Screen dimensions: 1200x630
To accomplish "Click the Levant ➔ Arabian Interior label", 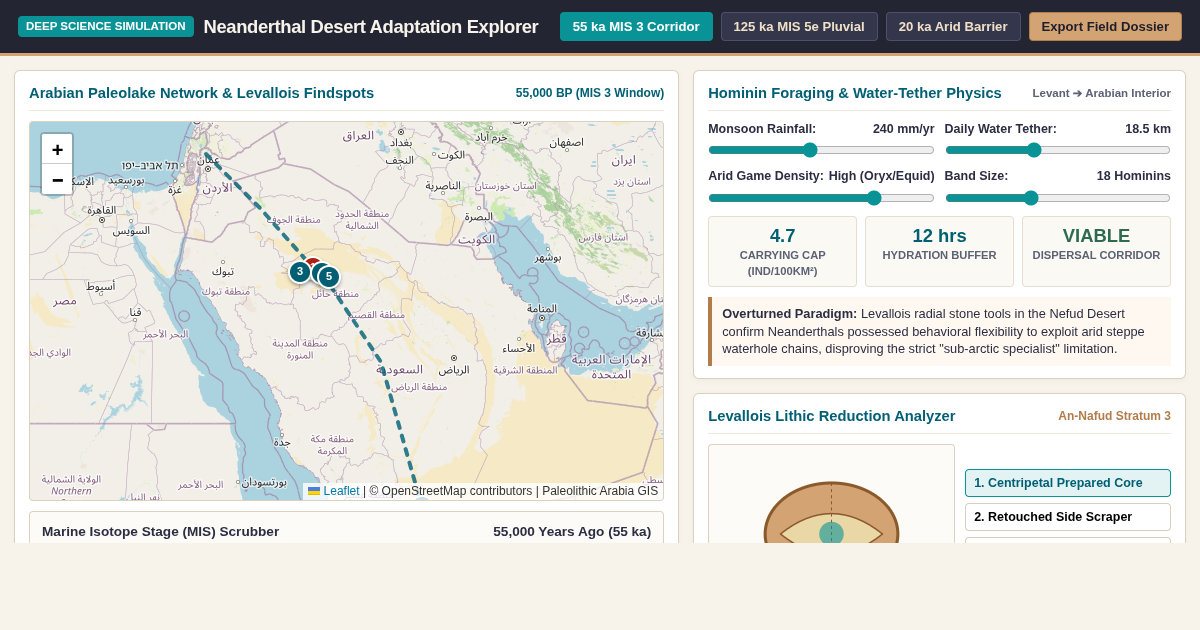I will pyautogui.click(x=1102, y=93).
